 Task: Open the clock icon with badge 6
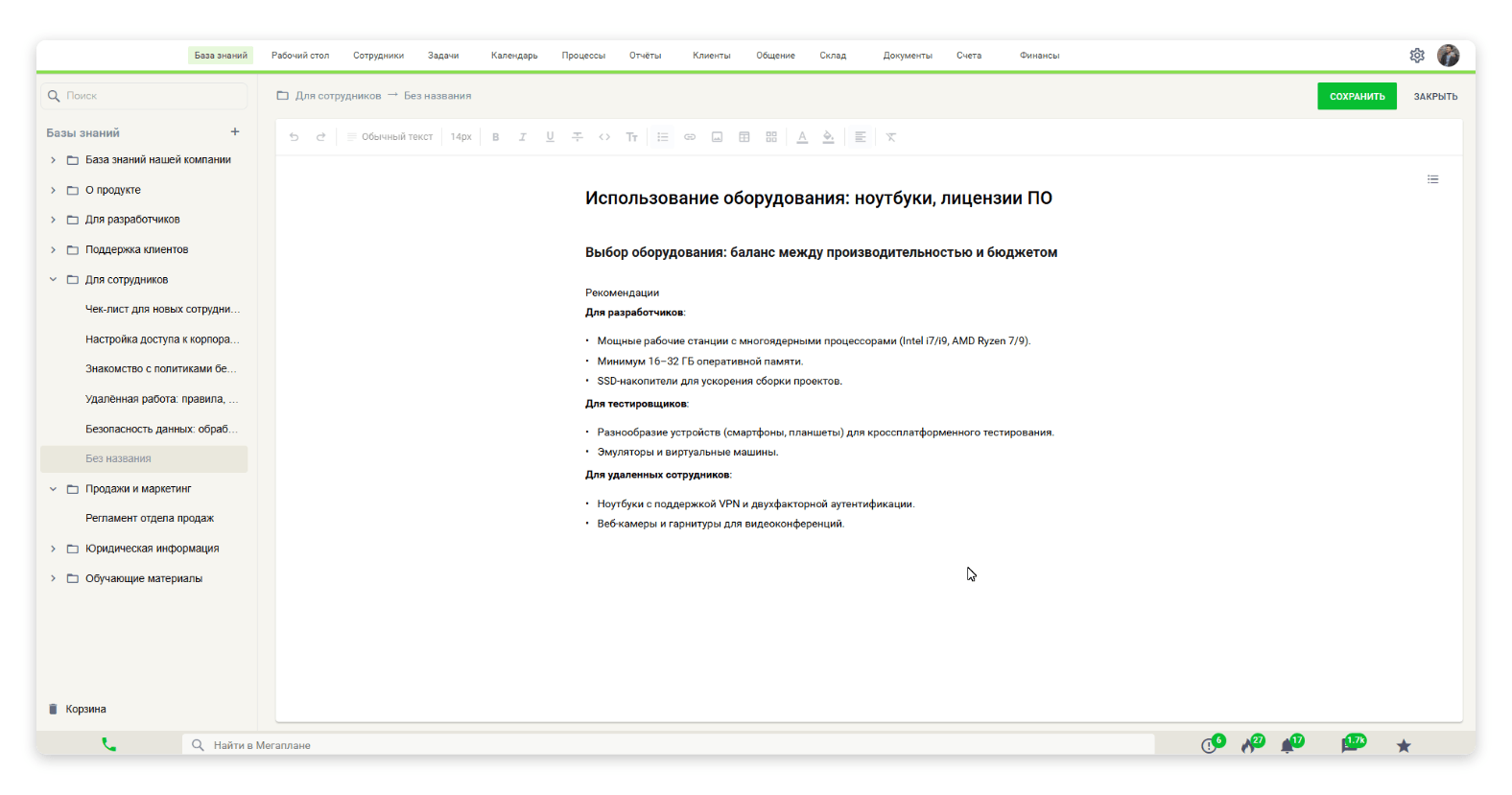[x=1211, y=745]
